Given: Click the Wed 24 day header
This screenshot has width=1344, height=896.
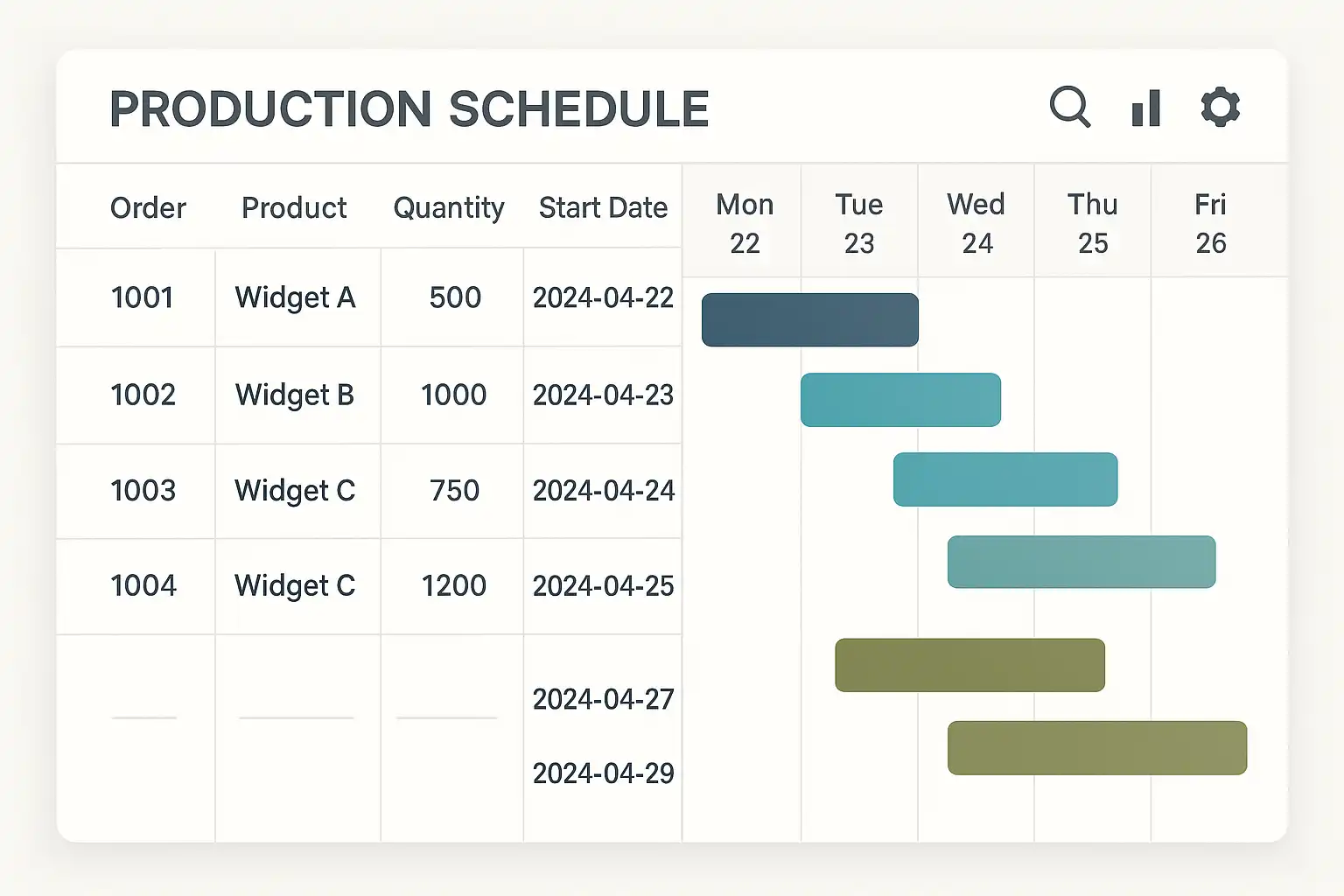Looking at the screenshot, I should point(976,223).
